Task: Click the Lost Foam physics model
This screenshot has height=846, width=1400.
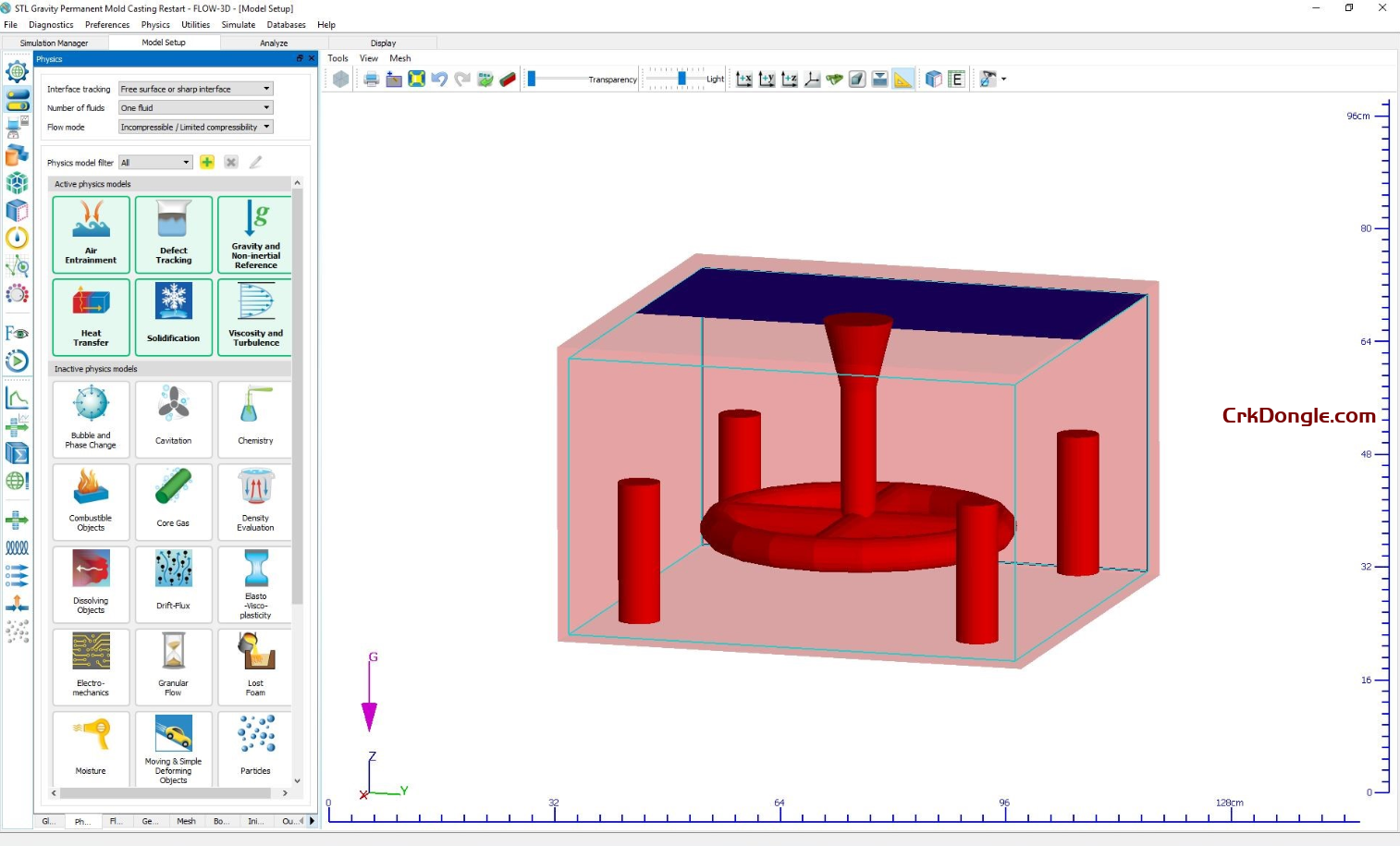Action: click(x=254, y=667)
